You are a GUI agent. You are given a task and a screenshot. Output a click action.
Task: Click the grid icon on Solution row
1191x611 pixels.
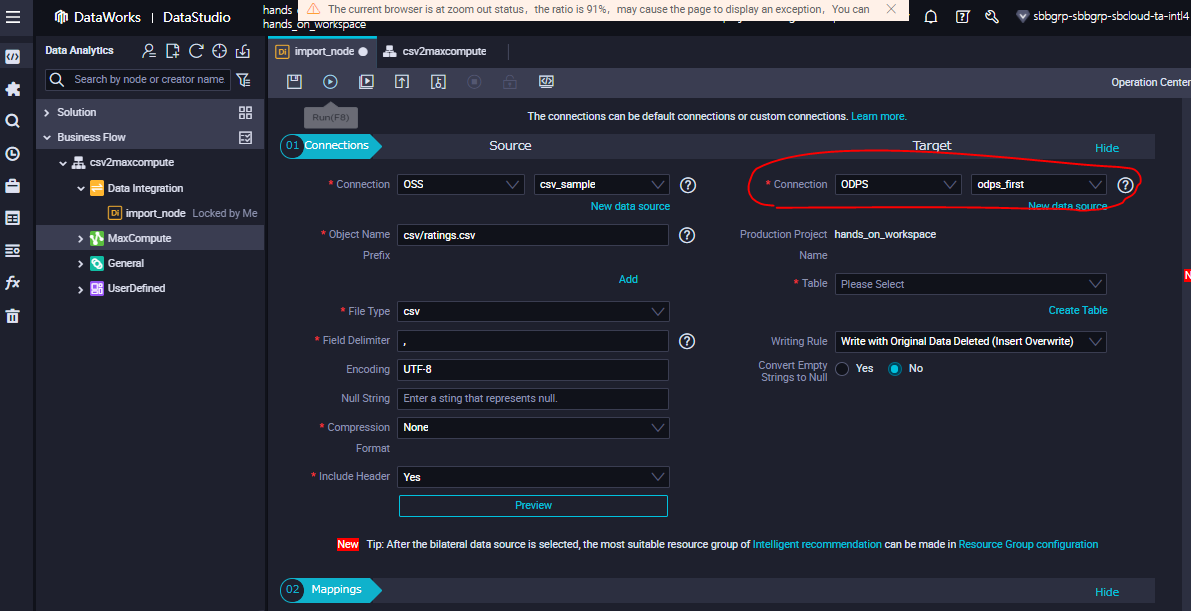[x=245, y=112]
